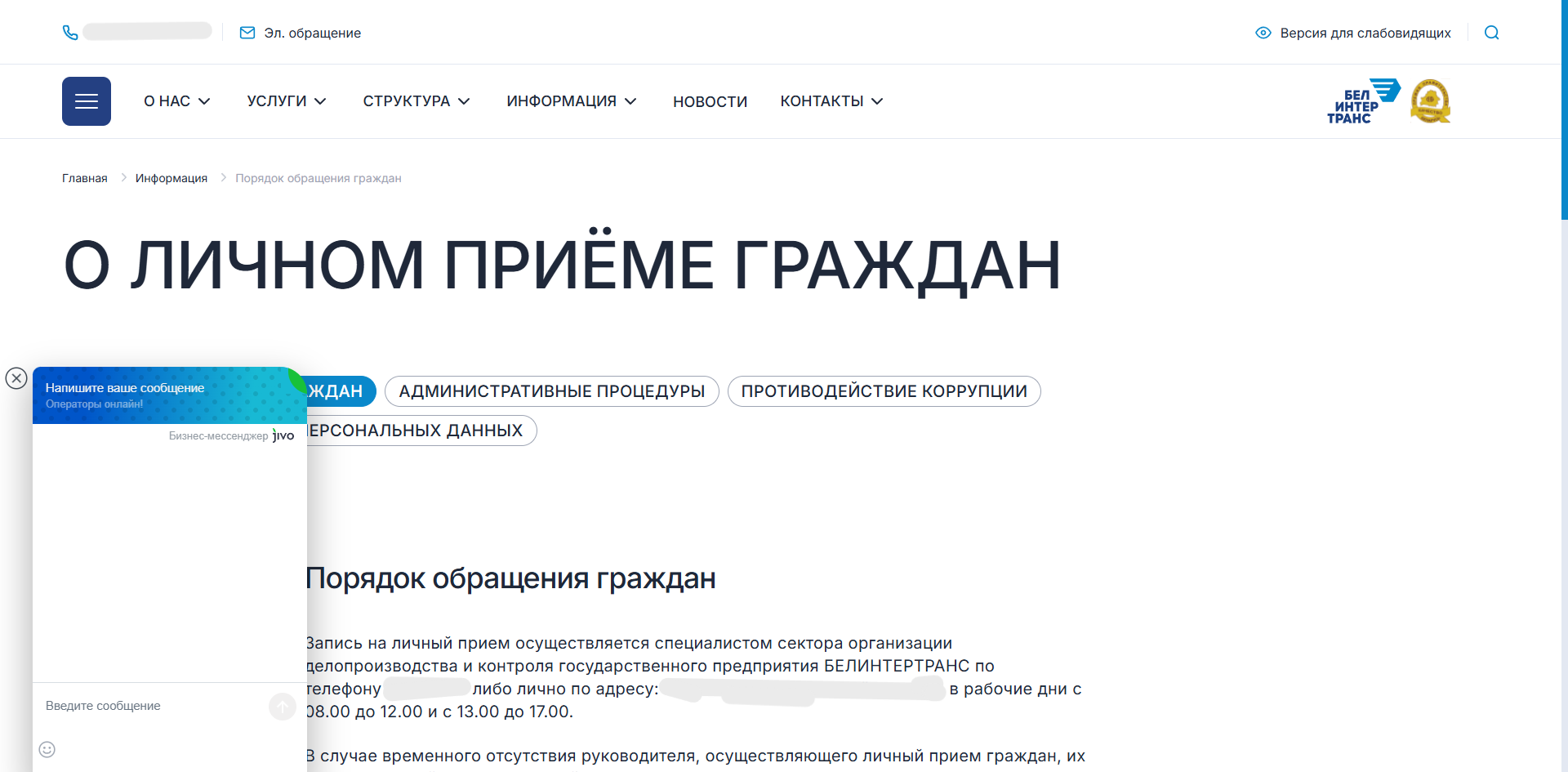Select the active blue tab ending in ЖДАН
The height and width of the screenshot is (772, 1568).
click(x=340, y=391)
